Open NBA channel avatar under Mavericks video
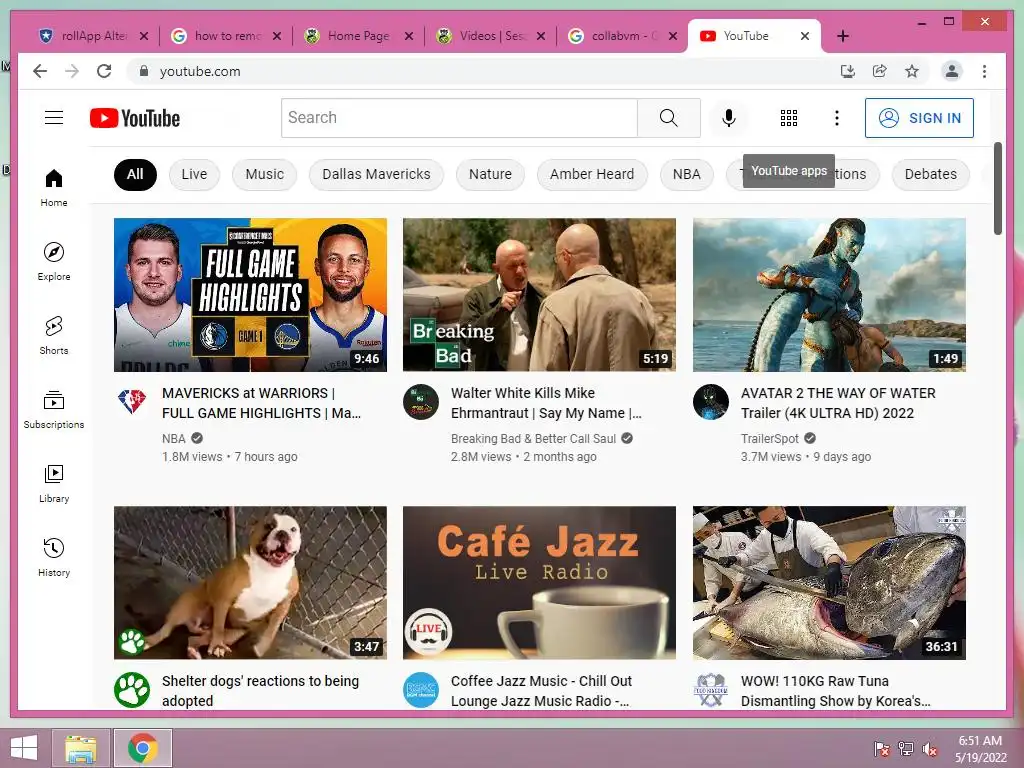The image size is (1024, 768). tap(132, 402)
